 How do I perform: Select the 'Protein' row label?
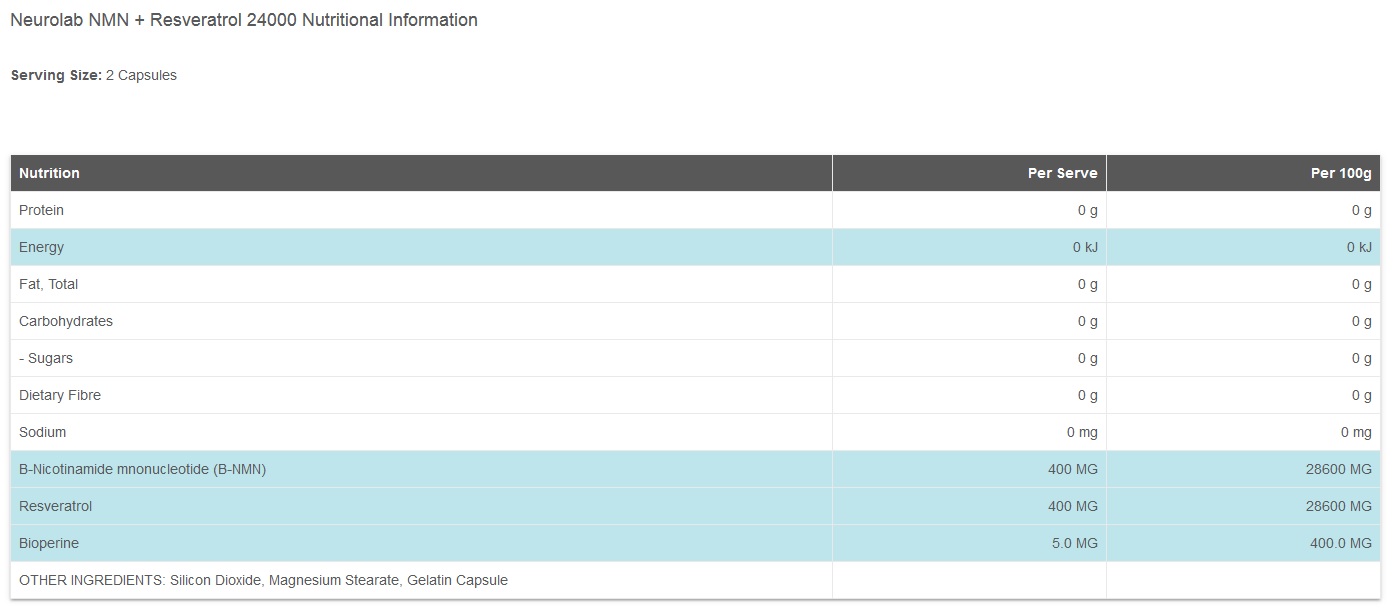(x=41, y=210)
